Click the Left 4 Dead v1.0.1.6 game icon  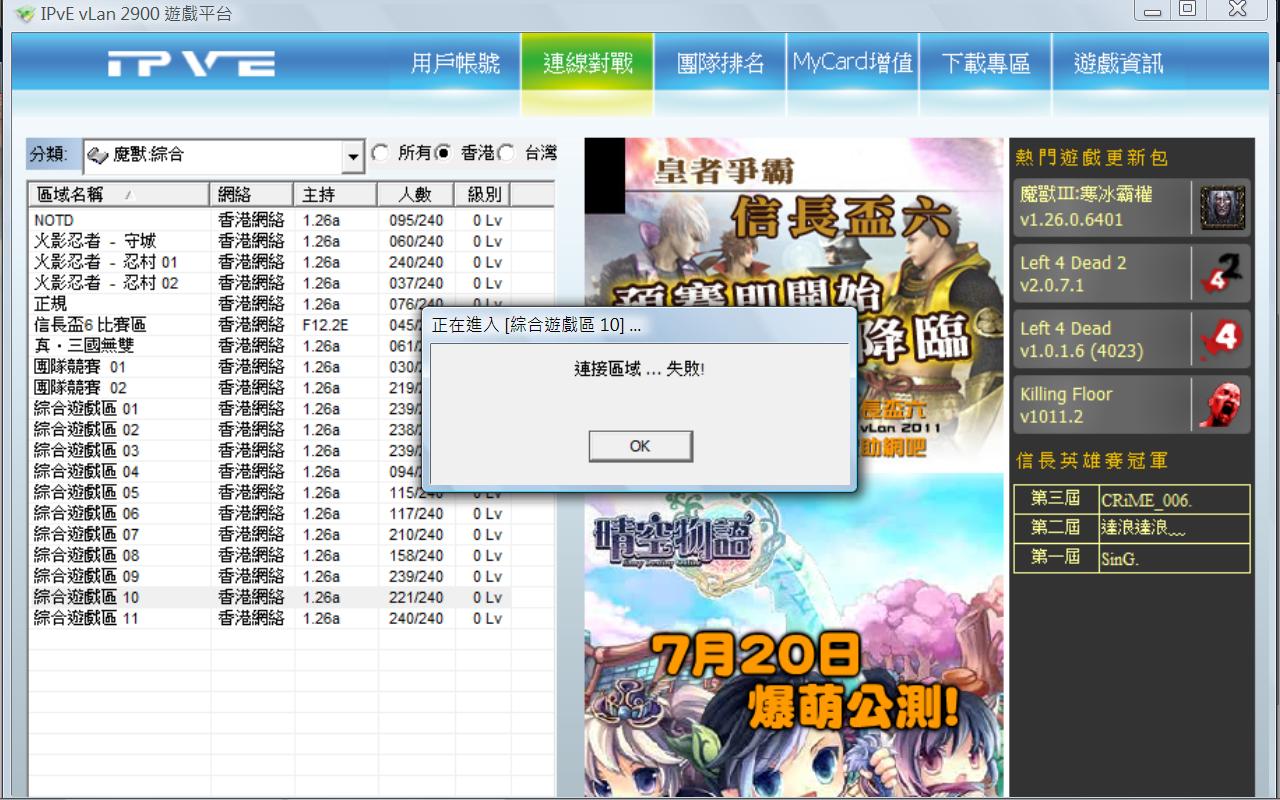coord(1223,339)
